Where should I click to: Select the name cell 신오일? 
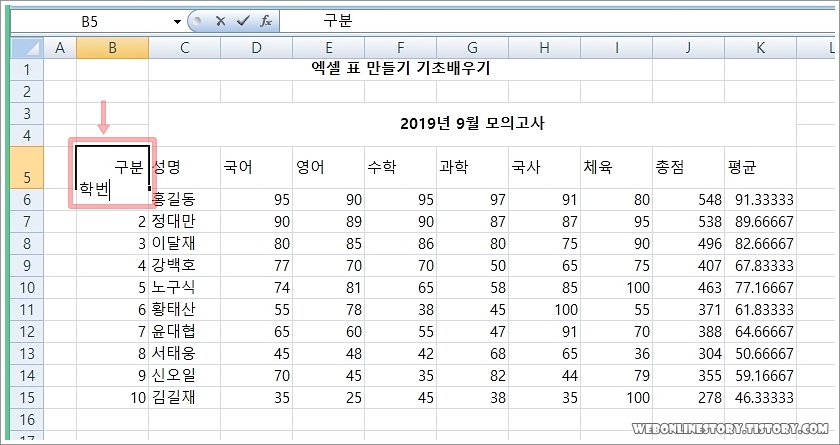[x=184, y=375]
